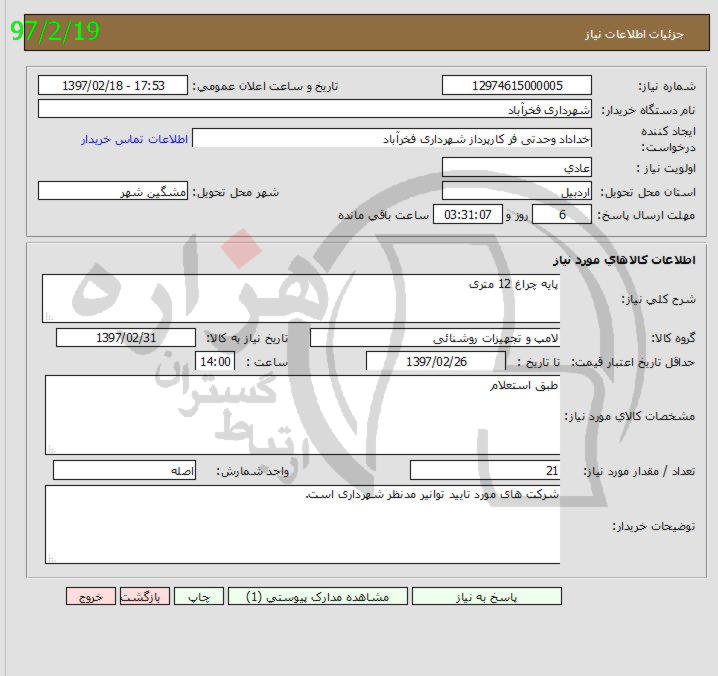Click the پاسخ به نیاز button

486,596
